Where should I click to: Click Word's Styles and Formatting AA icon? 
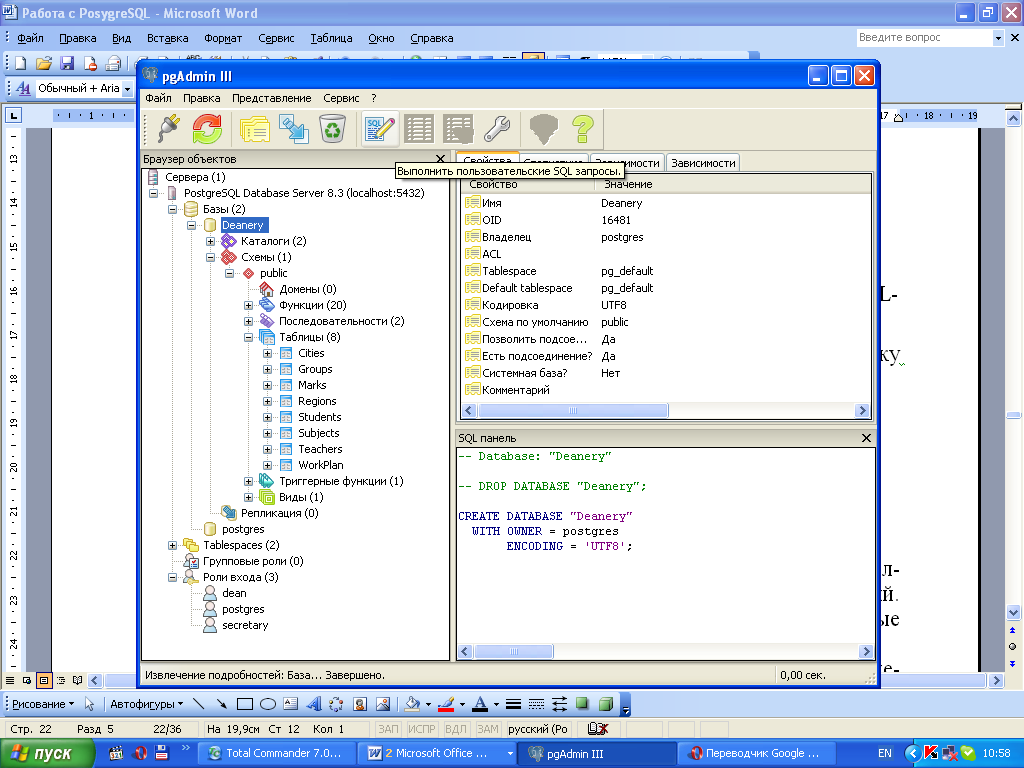point(23,88)
